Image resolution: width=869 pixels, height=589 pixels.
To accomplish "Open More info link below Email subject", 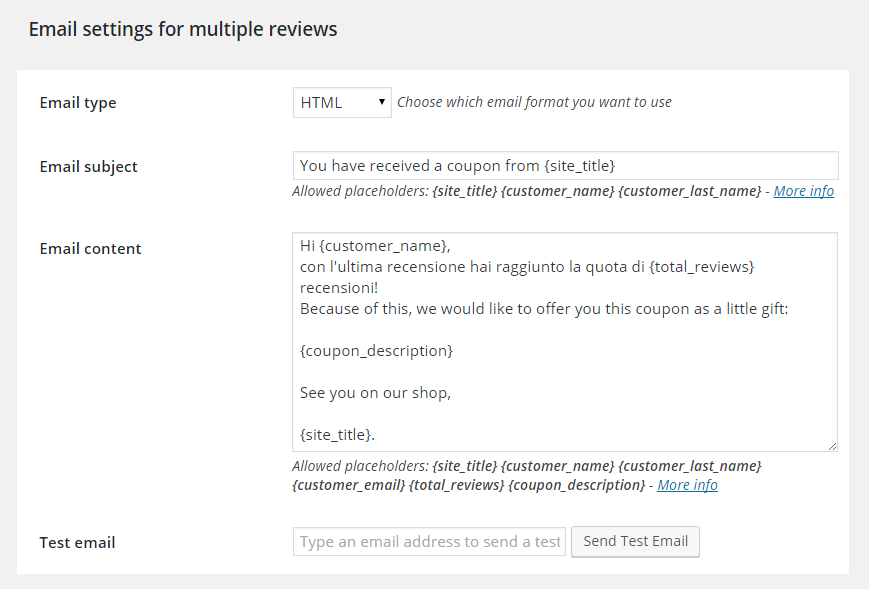I will pyautogui.click(x=804, y=191).
